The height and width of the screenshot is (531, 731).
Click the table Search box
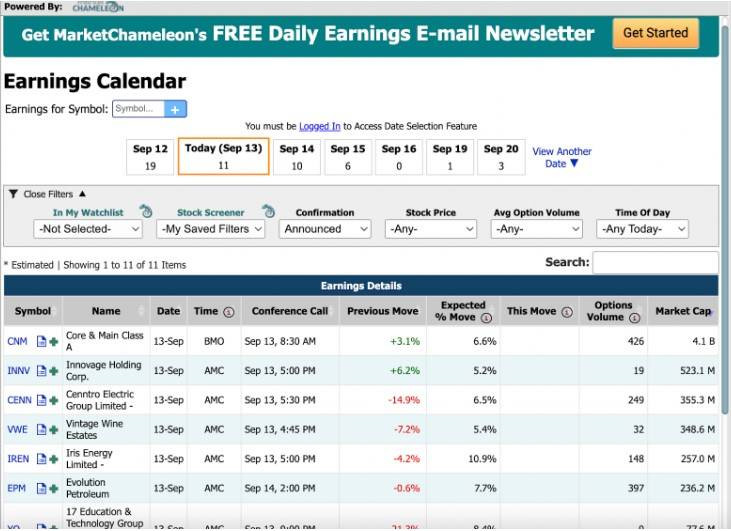[655, 262]
